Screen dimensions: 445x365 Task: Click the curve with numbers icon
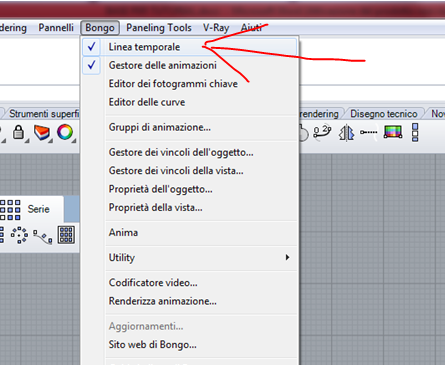tap(322, 133)
